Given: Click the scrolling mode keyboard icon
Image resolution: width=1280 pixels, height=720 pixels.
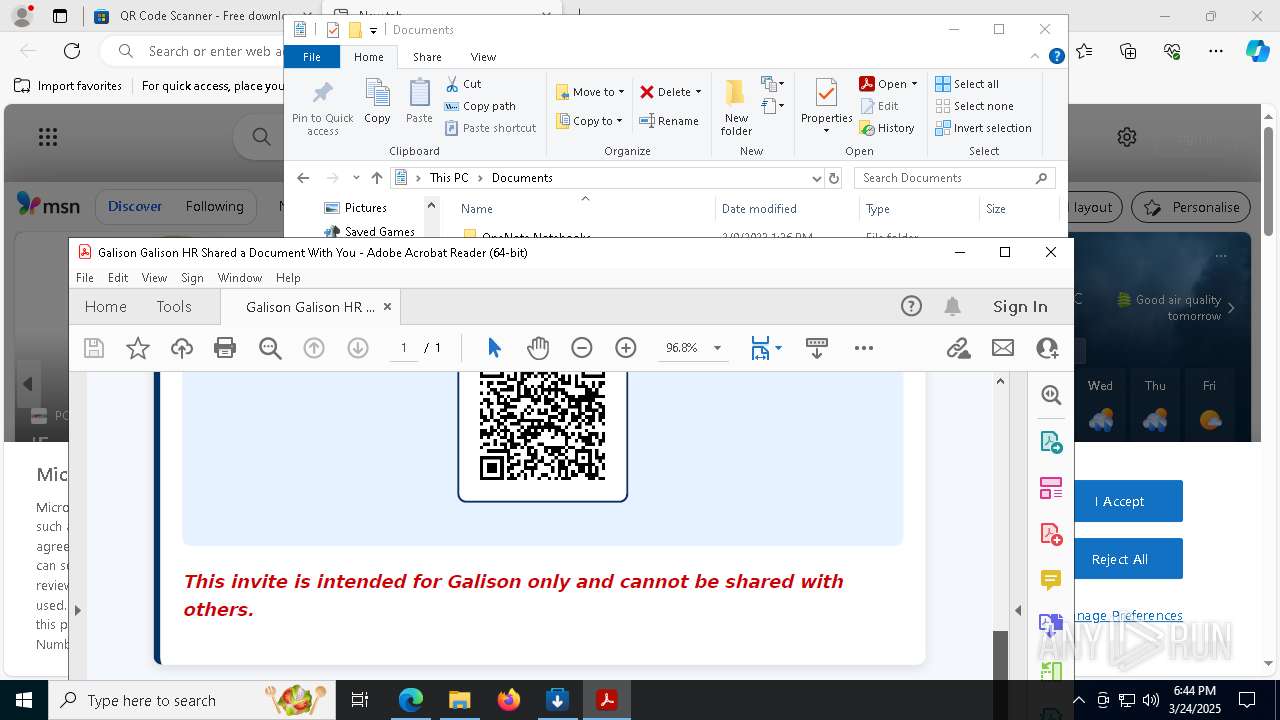Looking at the screenshot, I should tap(817, 348).
